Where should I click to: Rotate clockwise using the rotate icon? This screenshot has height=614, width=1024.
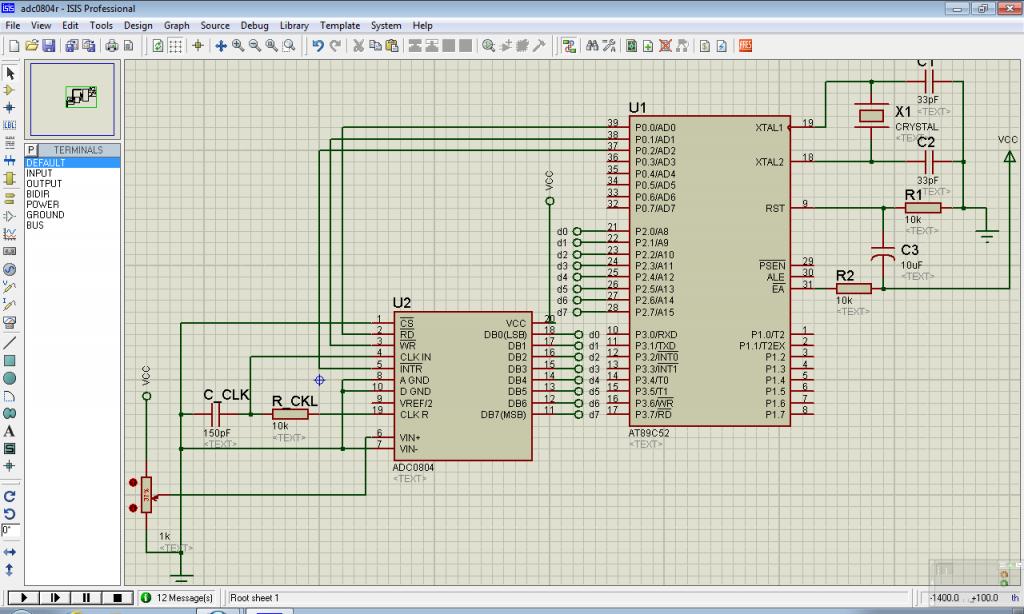point(10,496)
